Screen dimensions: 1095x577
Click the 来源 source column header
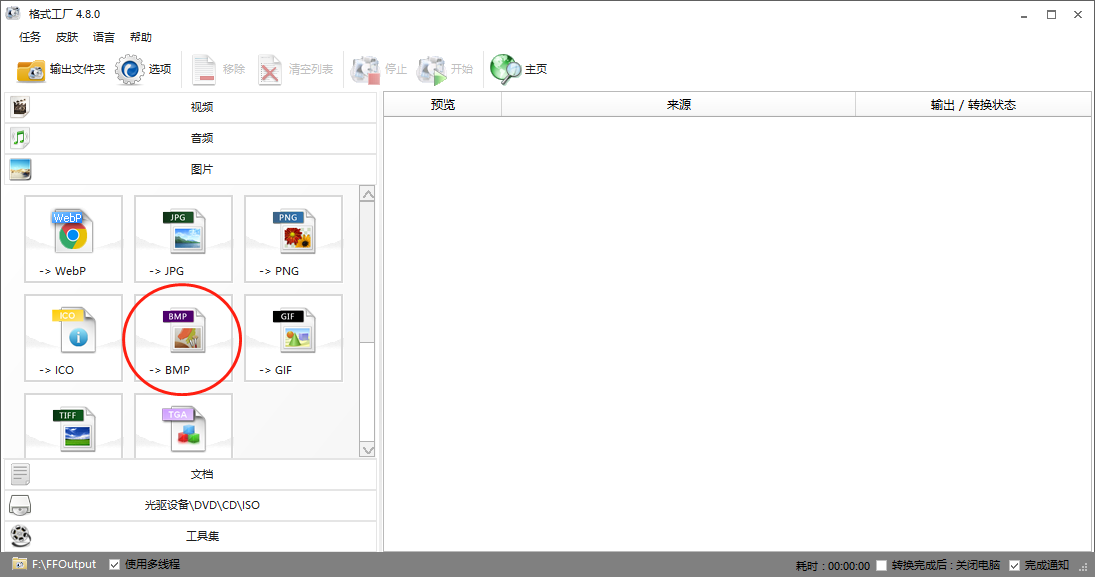tap(679, 105)
